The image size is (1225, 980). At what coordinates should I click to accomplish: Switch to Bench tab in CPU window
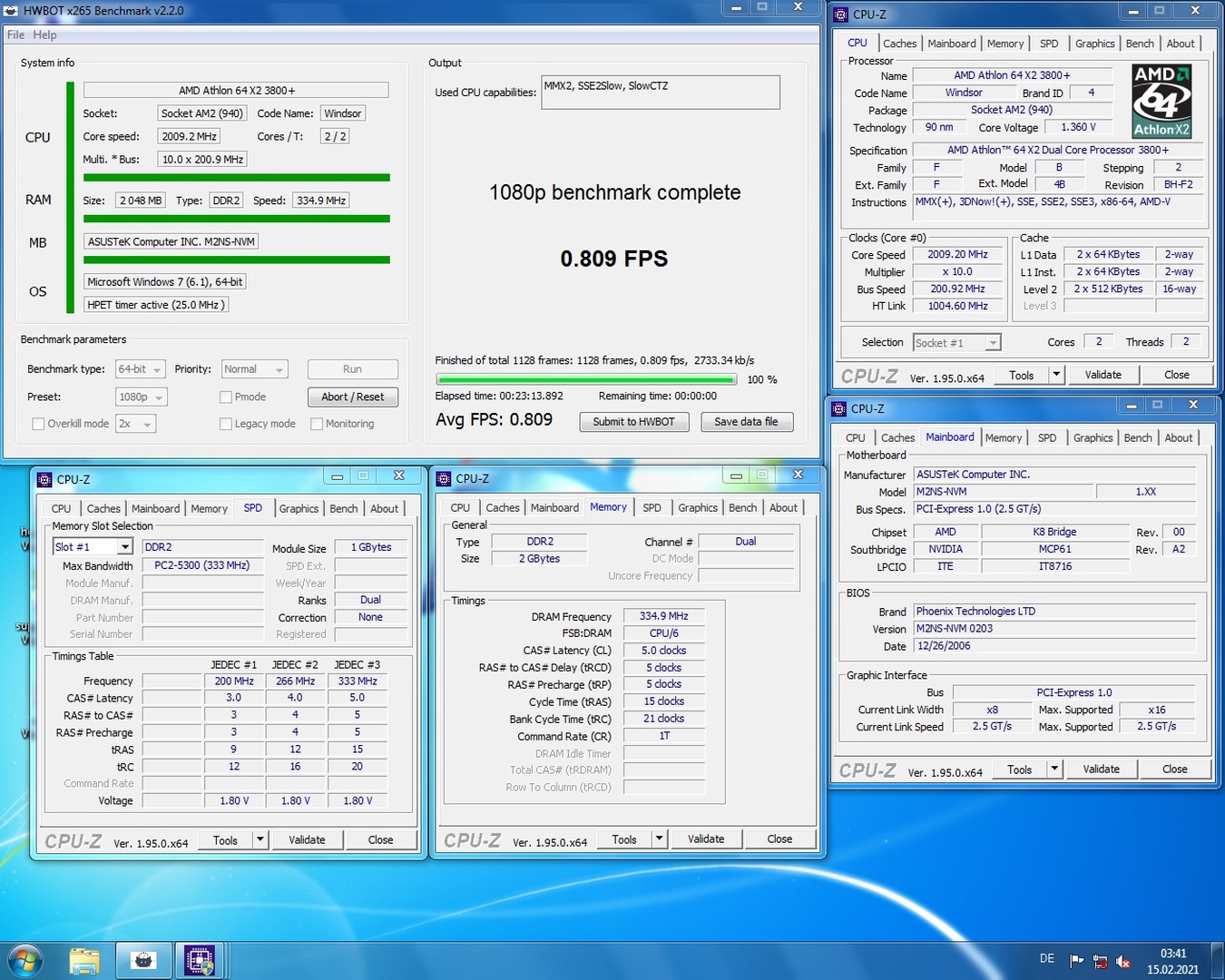click(x=1140, y=44)
